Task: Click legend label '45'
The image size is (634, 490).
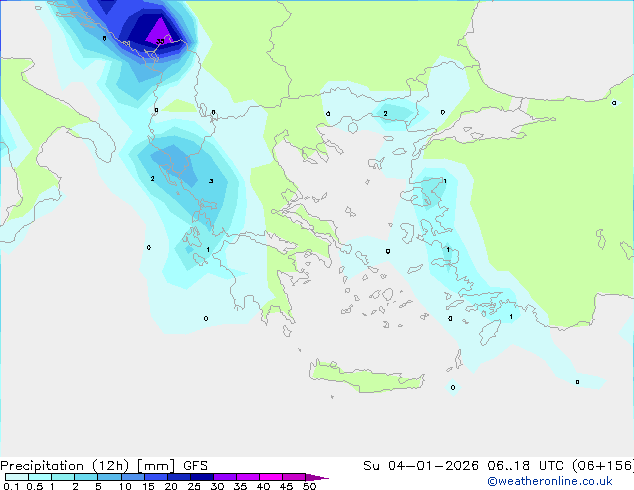Action: (x=286, y=486)
